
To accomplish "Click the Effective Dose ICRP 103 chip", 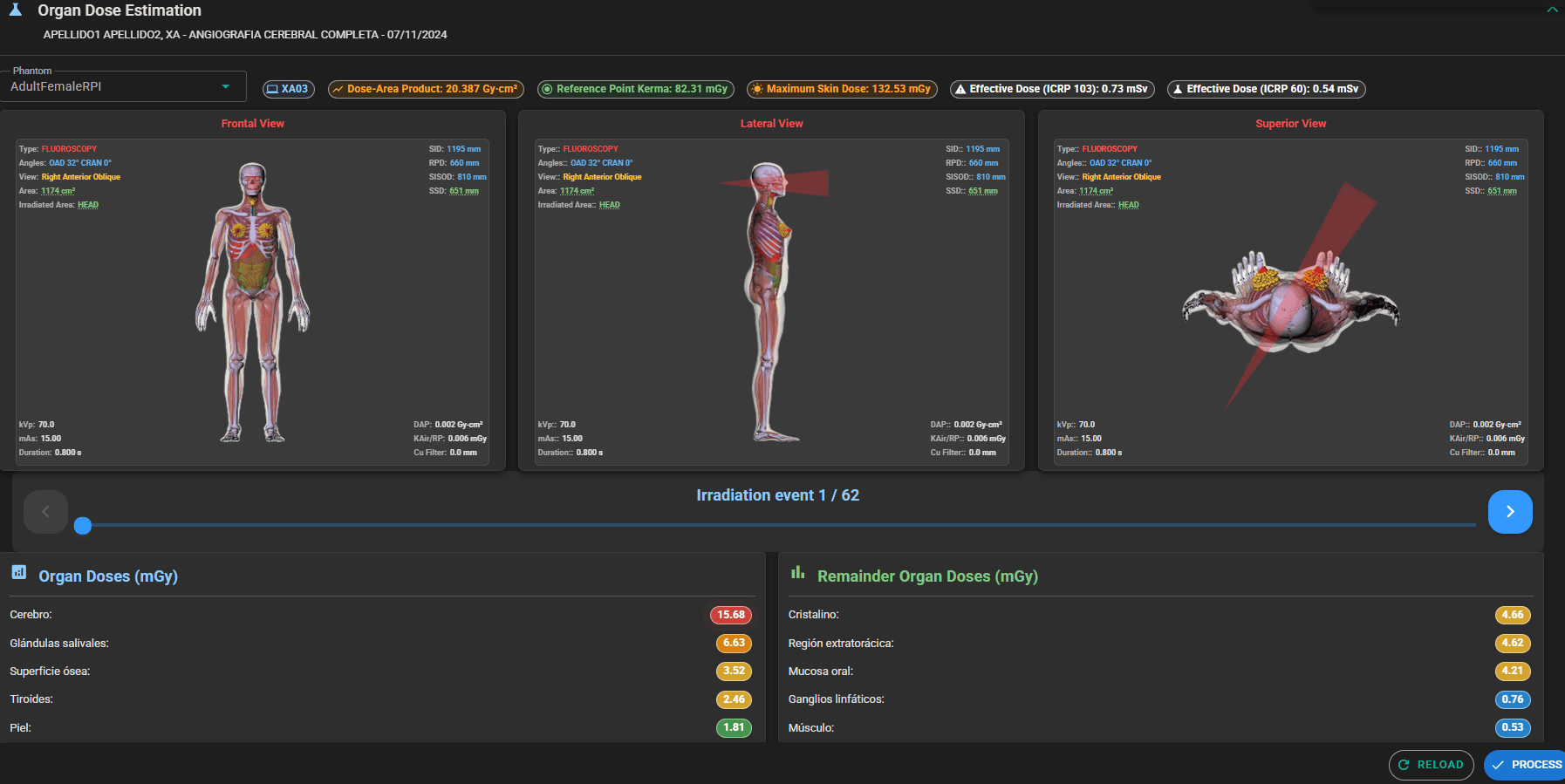I will click(1052, 89).
